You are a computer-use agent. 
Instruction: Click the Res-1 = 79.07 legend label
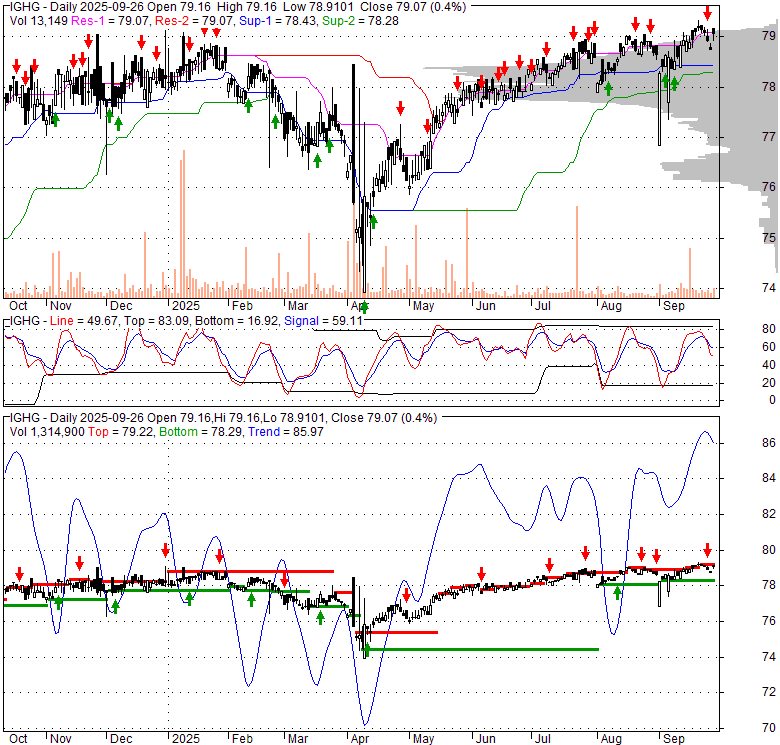[x=111, y=21]
